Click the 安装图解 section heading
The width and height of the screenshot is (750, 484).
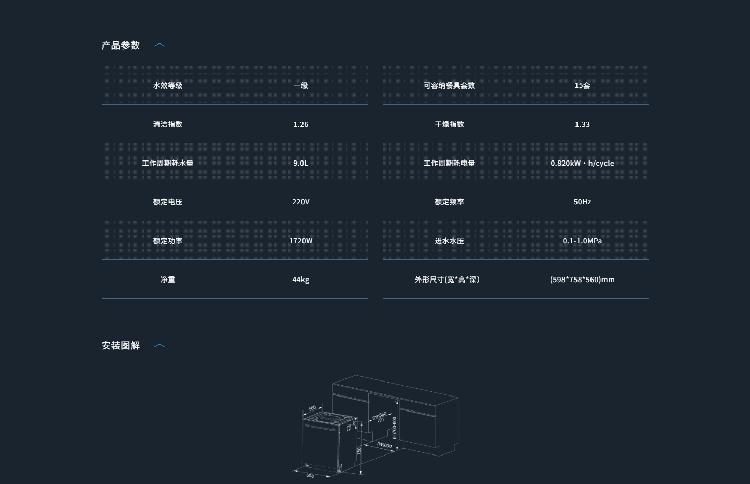[x=121, y=346]
